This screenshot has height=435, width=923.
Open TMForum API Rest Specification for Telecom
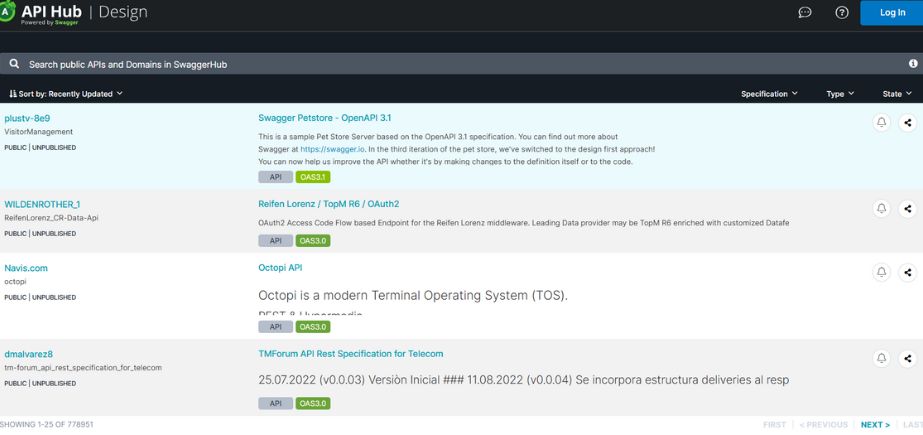[x=351, y=354]
